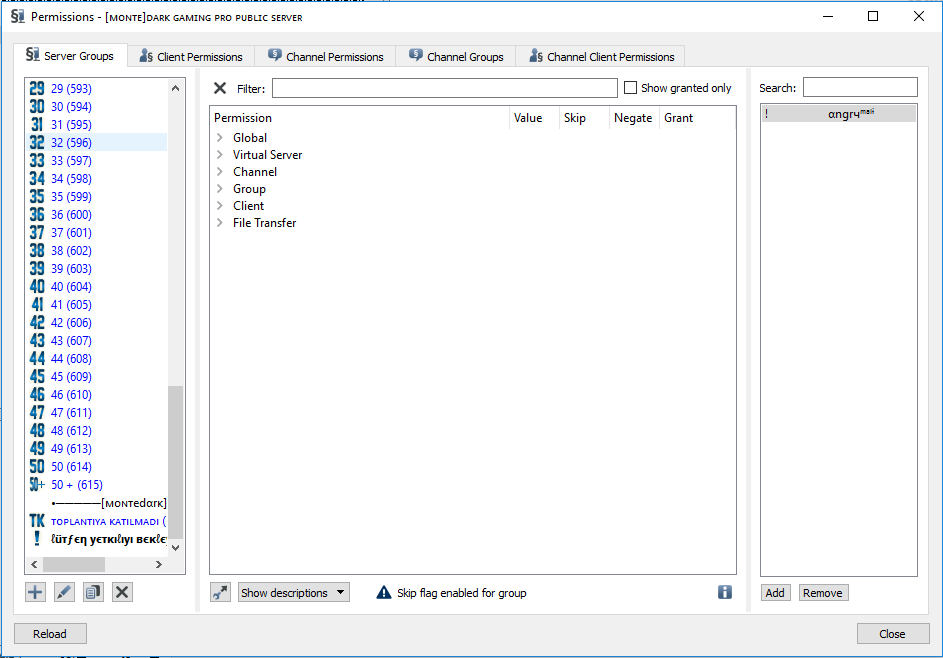Click the Skip flag warning triangle icon
This screenshot has width=943, height=658.
pos(384,593)
